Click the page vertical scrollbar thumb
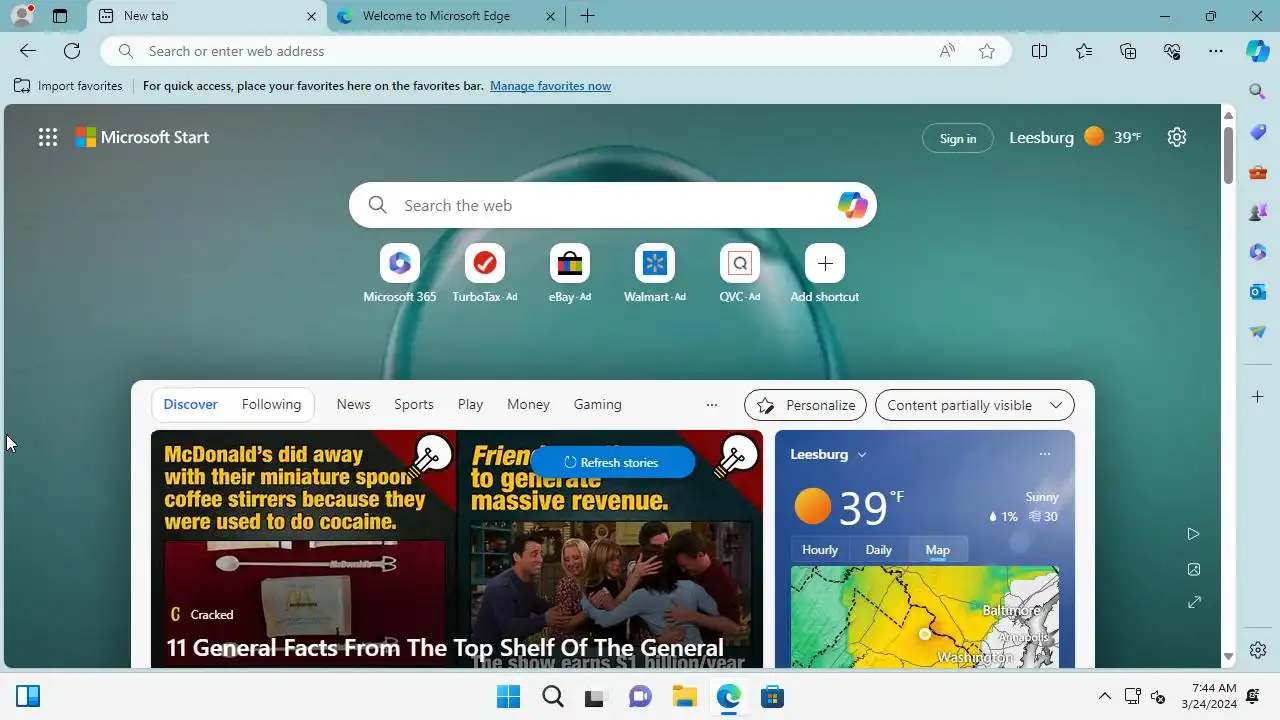Screen dimensions: 1280x720 (x=1229, y=154)
